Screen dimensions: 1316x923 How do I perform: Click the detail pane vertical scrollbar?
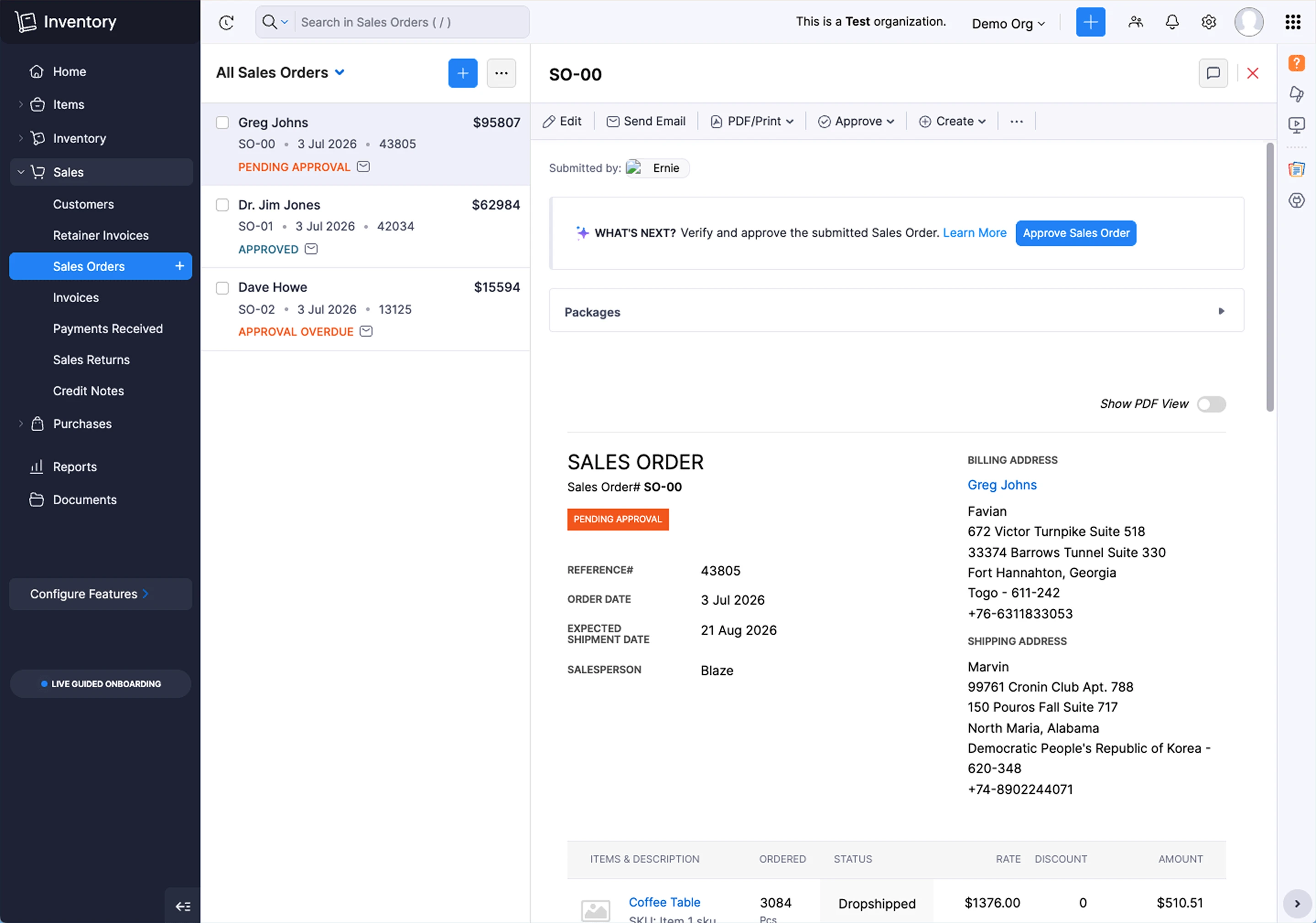(1270, 277)
